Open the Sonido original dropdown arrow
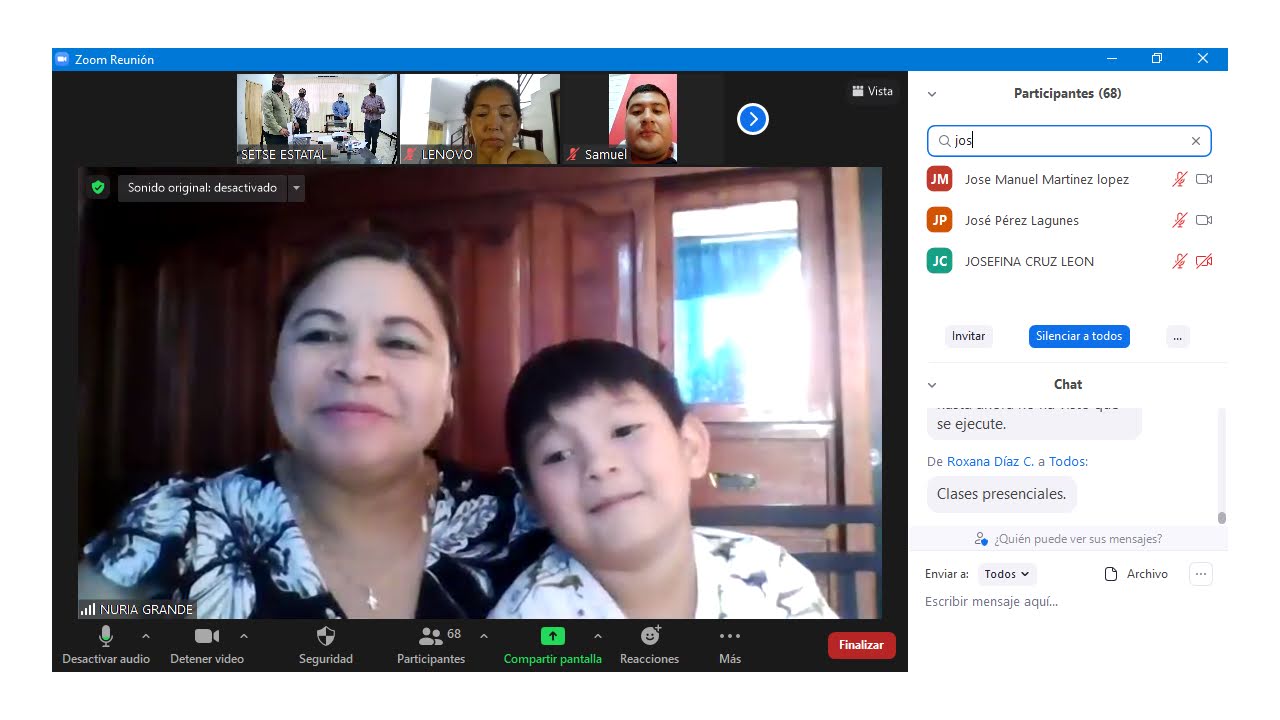1280x720 pixels. point(296,188)
